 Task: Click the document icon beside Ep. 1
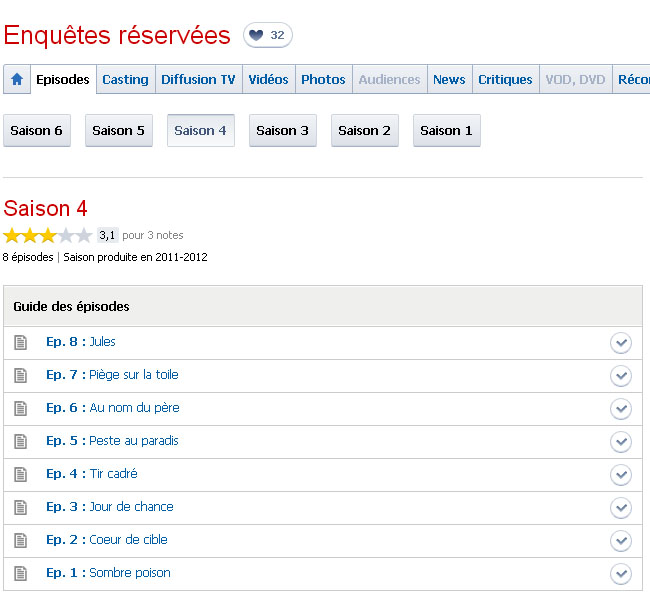(x=21, y=573)
